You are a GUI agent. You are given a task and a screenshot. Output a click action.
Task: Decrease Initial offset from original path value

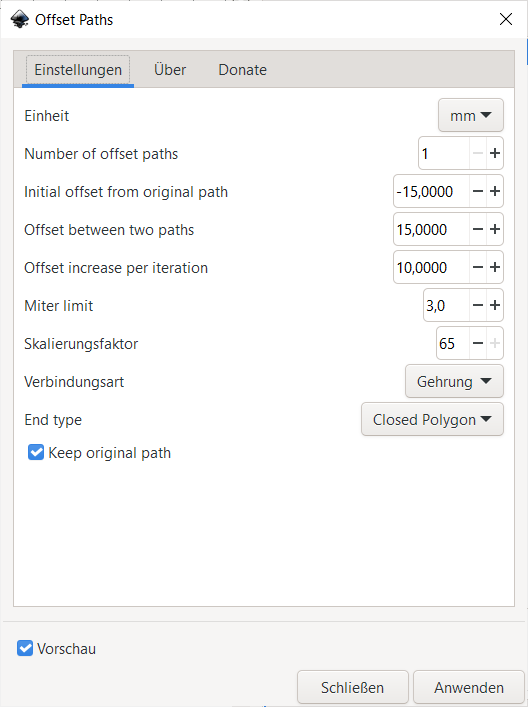point(477,191)
